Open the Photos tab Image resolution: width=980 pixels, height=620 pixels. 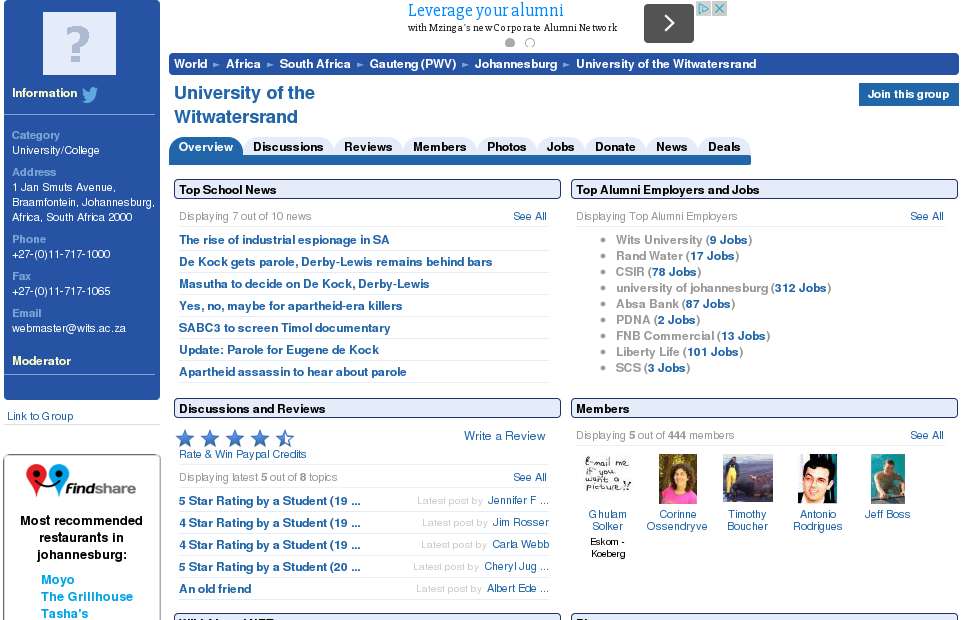coord(506,147)
